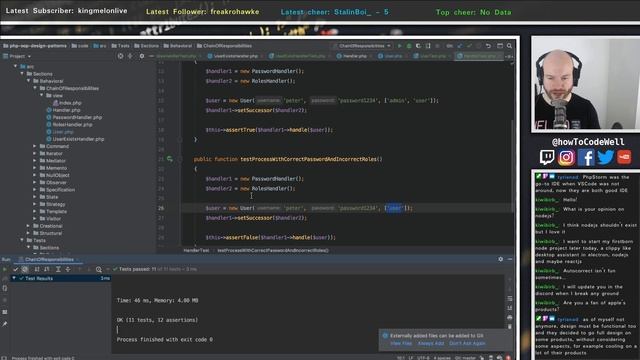Expand the Strategy folder

tap(35, 204)
